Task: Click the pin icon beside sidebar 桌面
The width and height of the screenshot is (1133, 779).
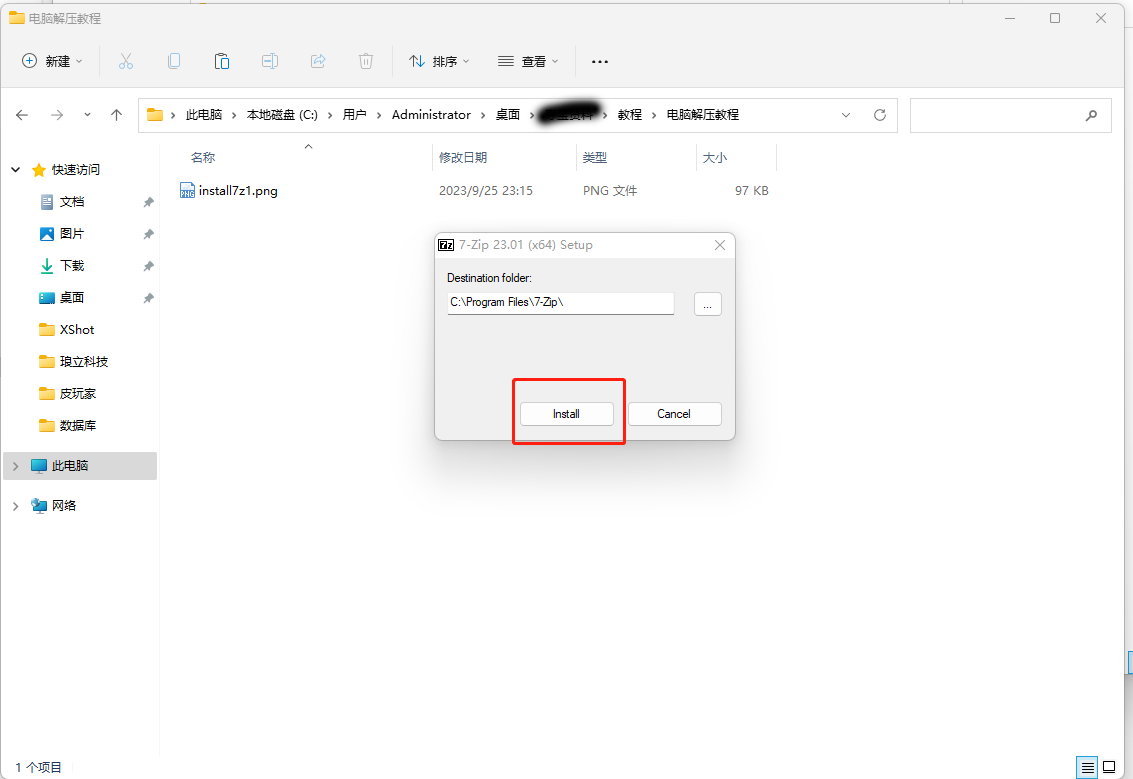Action: click(148, 298)
